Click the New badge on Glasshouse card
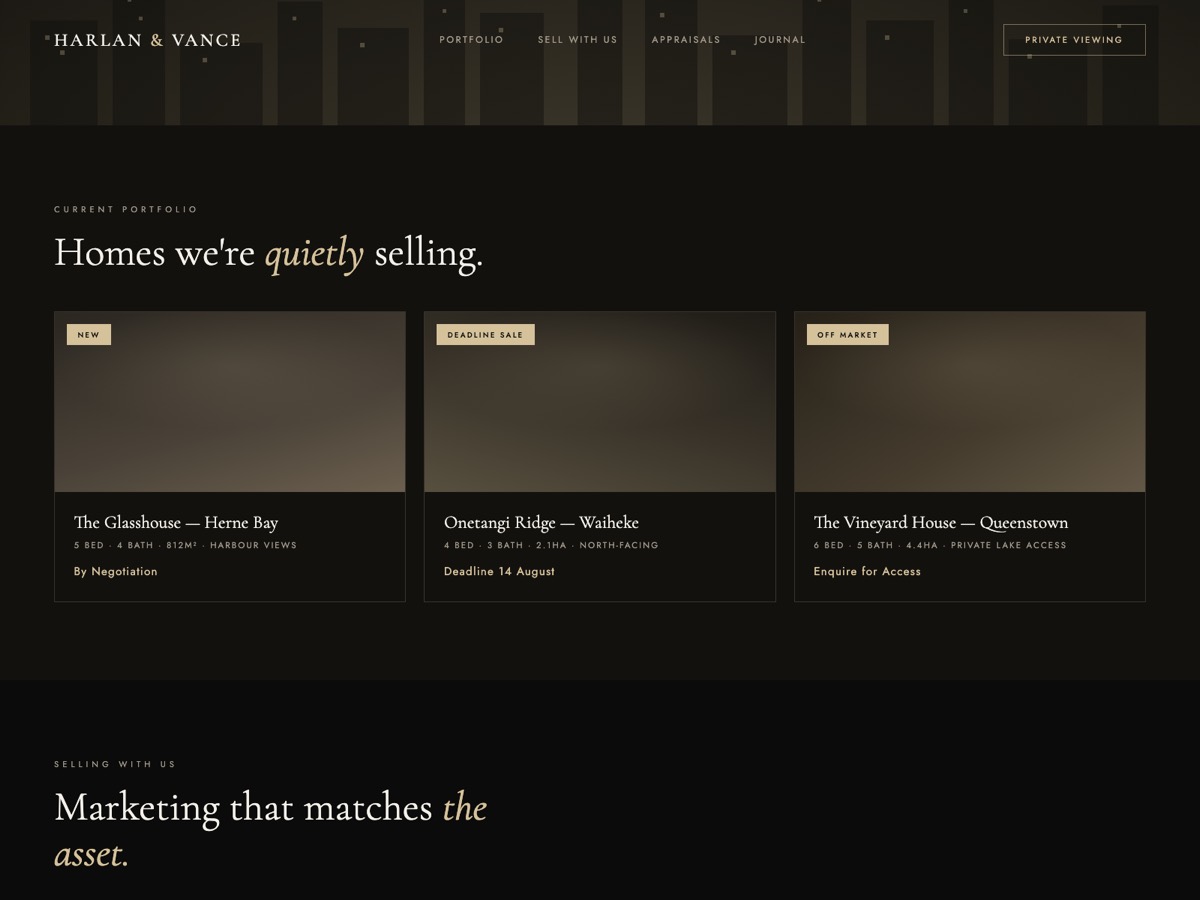The image size is (1200, 900). click(89, 335)
